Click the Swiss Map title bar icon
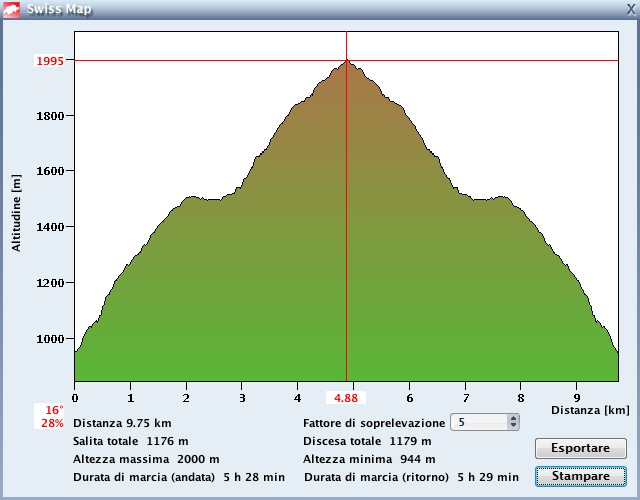Image resolution: width=640 pixels, height=500 pixels. pyautogui.click(x=12, y=9)
